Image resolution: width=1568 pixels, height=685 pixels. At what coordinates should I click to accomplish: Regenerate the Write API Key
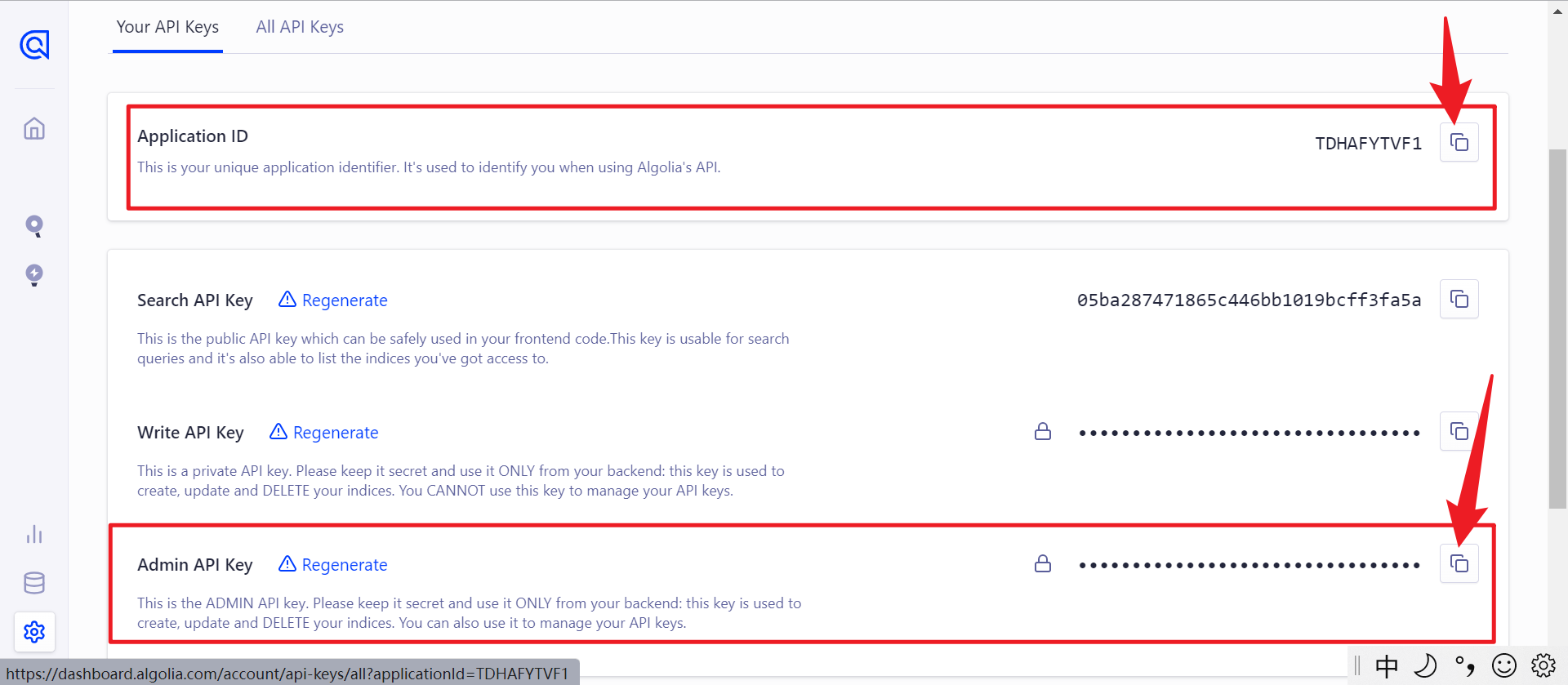click(x=336, y=433)
